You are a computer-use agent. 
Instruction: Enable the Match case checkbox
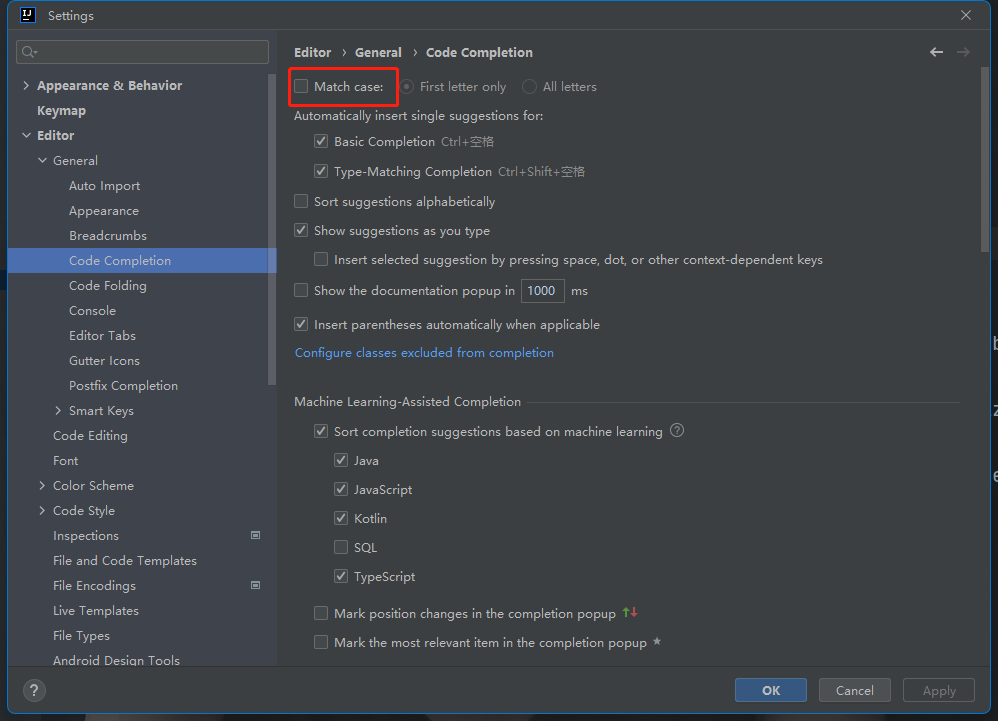click(x=301, y=86)
